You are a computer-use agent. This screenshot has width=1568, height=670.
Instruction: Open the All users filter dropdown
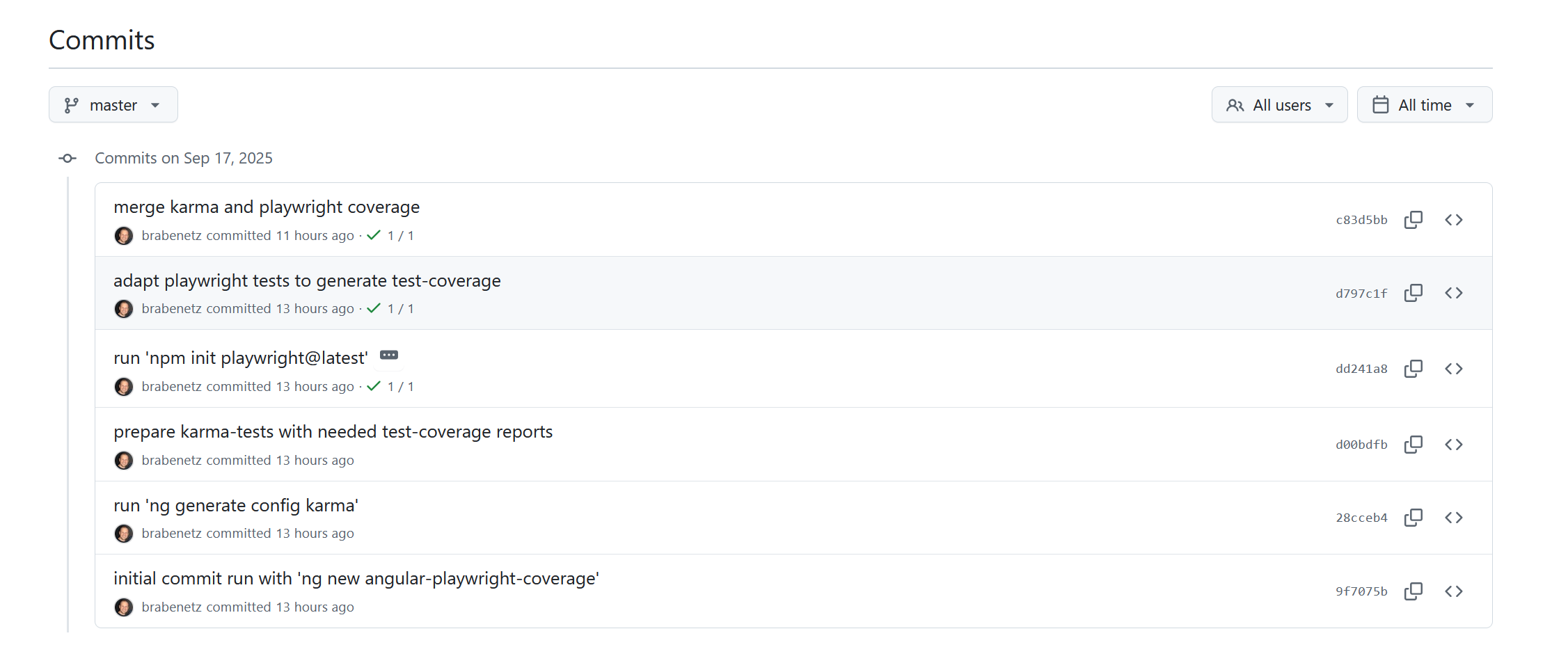(x=1279, y=105)
